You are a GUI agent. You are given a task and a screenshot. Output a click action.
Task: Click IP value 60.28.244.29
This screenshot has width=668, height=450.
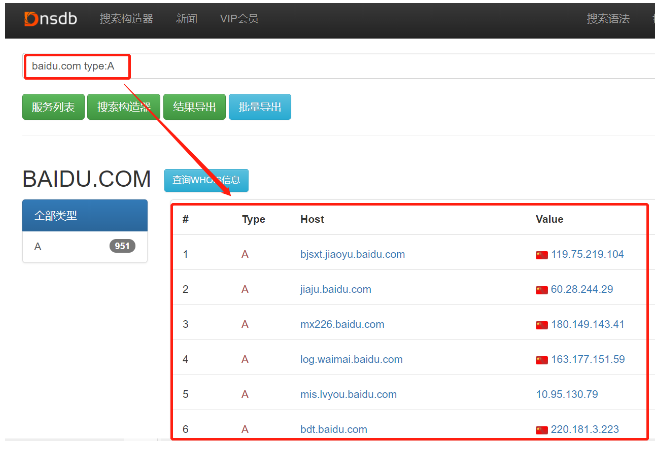coord(582,289)
